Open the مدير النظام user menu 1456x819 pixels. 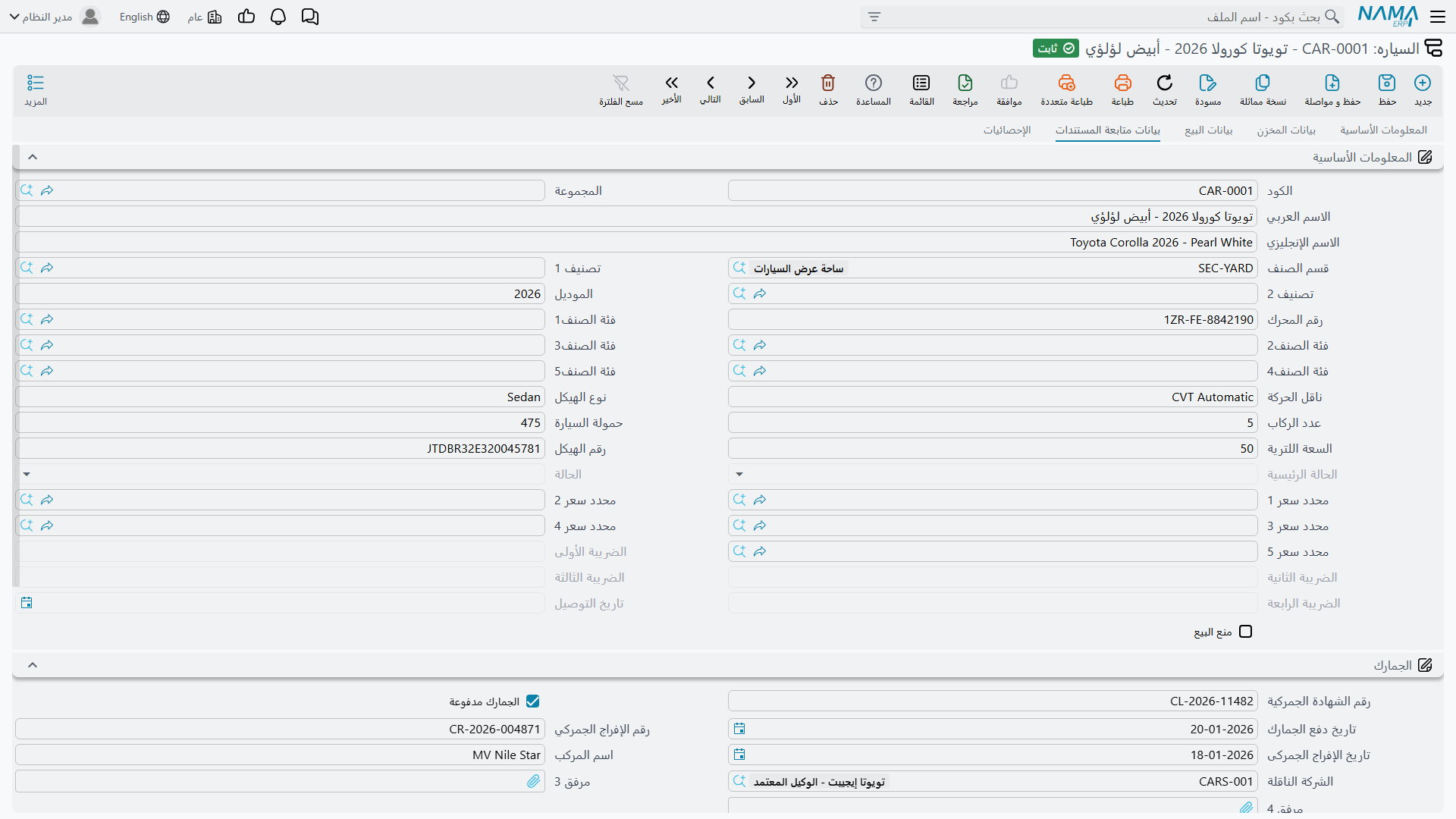pyautogui.click(x=55, y=17)
